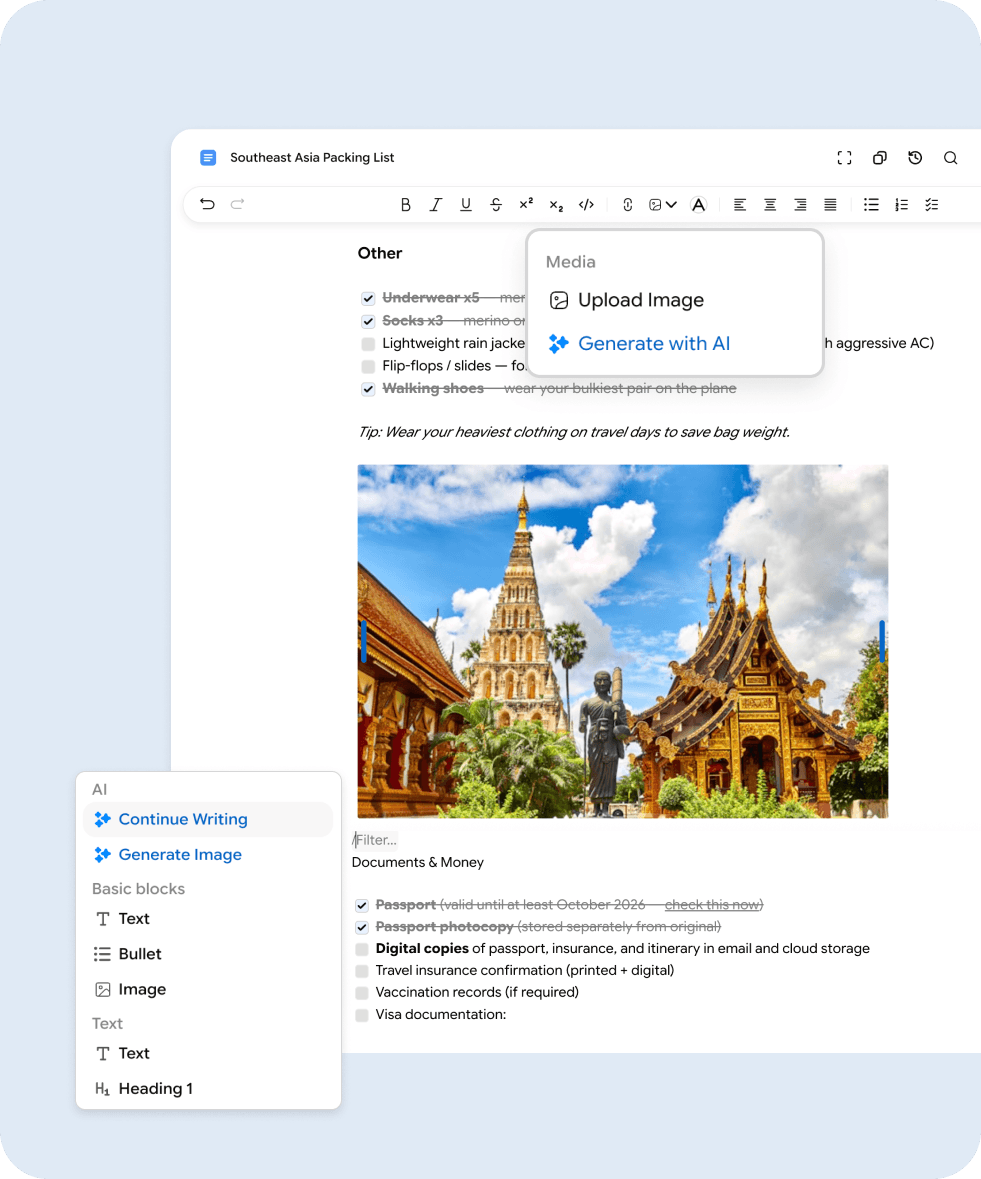Select Image block option

click(x=208, y=990)
